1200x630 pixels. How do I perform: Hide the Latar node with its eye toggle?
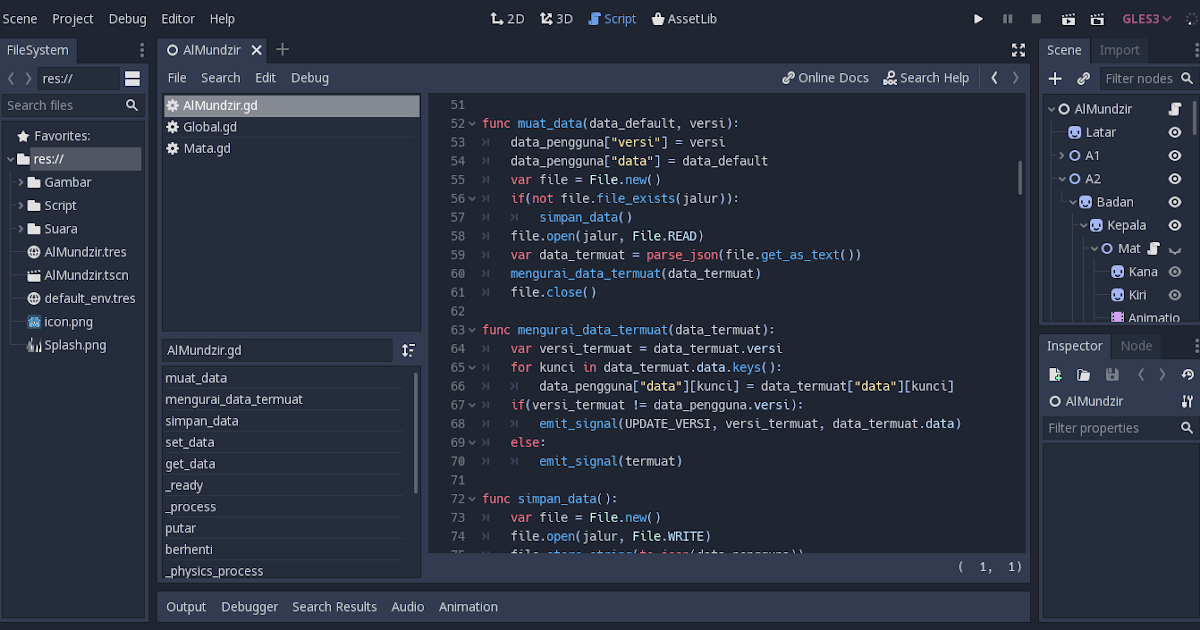coord(1174,131)
